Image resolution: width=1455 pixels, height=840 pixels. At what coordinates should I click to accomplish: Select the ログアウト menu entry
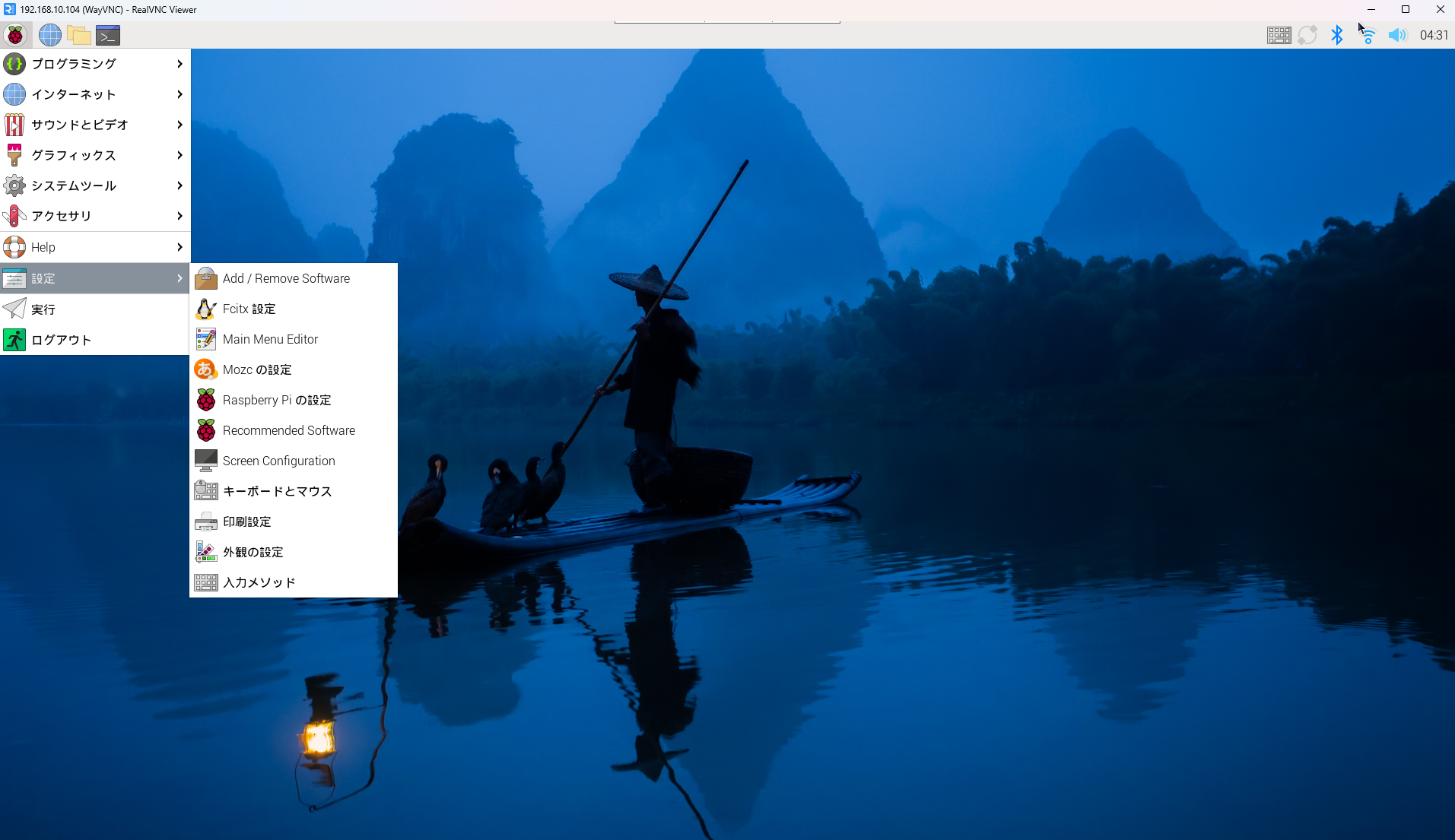[95, 340]
